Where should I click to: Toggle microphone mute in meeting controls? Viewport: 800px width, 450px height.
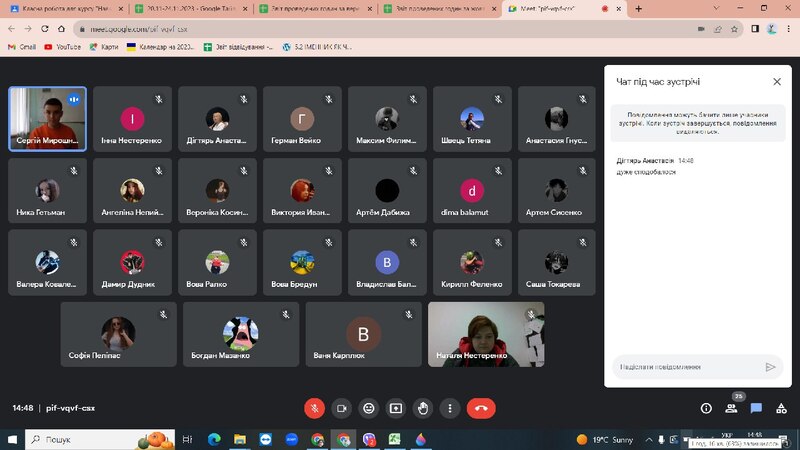(314, 408)
